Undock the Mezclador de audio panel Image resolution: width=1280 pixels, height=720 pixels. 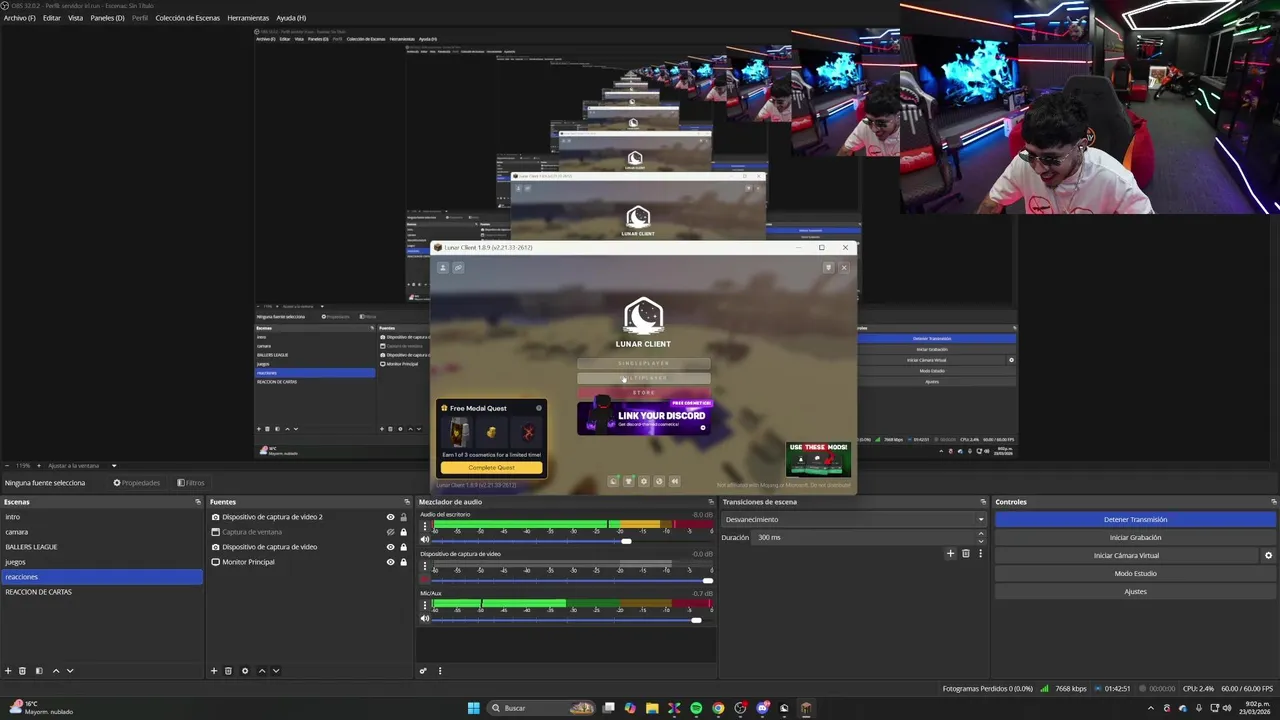(x=713, y=502)
